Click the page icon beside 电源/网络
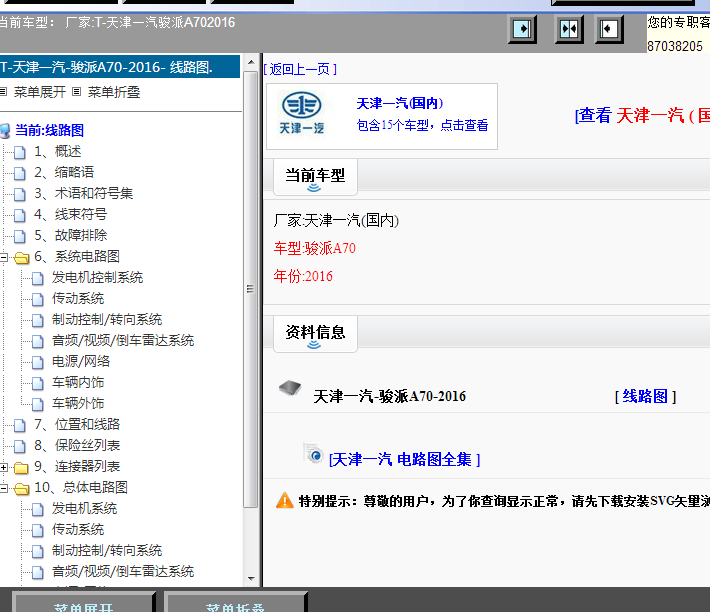This screenshot has height=612, width=710. 38,362
